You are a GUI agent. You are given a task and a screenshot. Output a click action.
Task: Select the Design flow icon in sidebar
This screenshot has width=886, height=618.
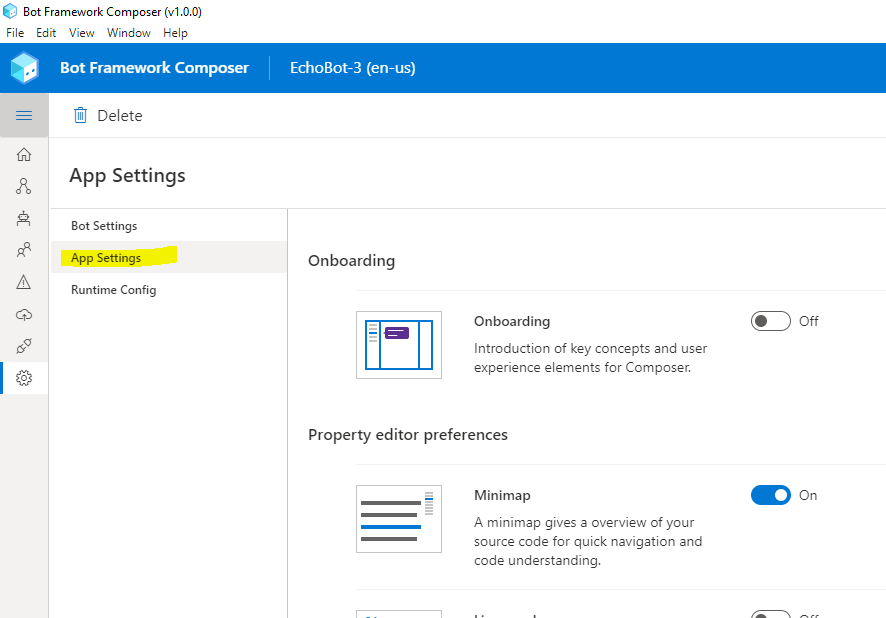coord(24,186)
